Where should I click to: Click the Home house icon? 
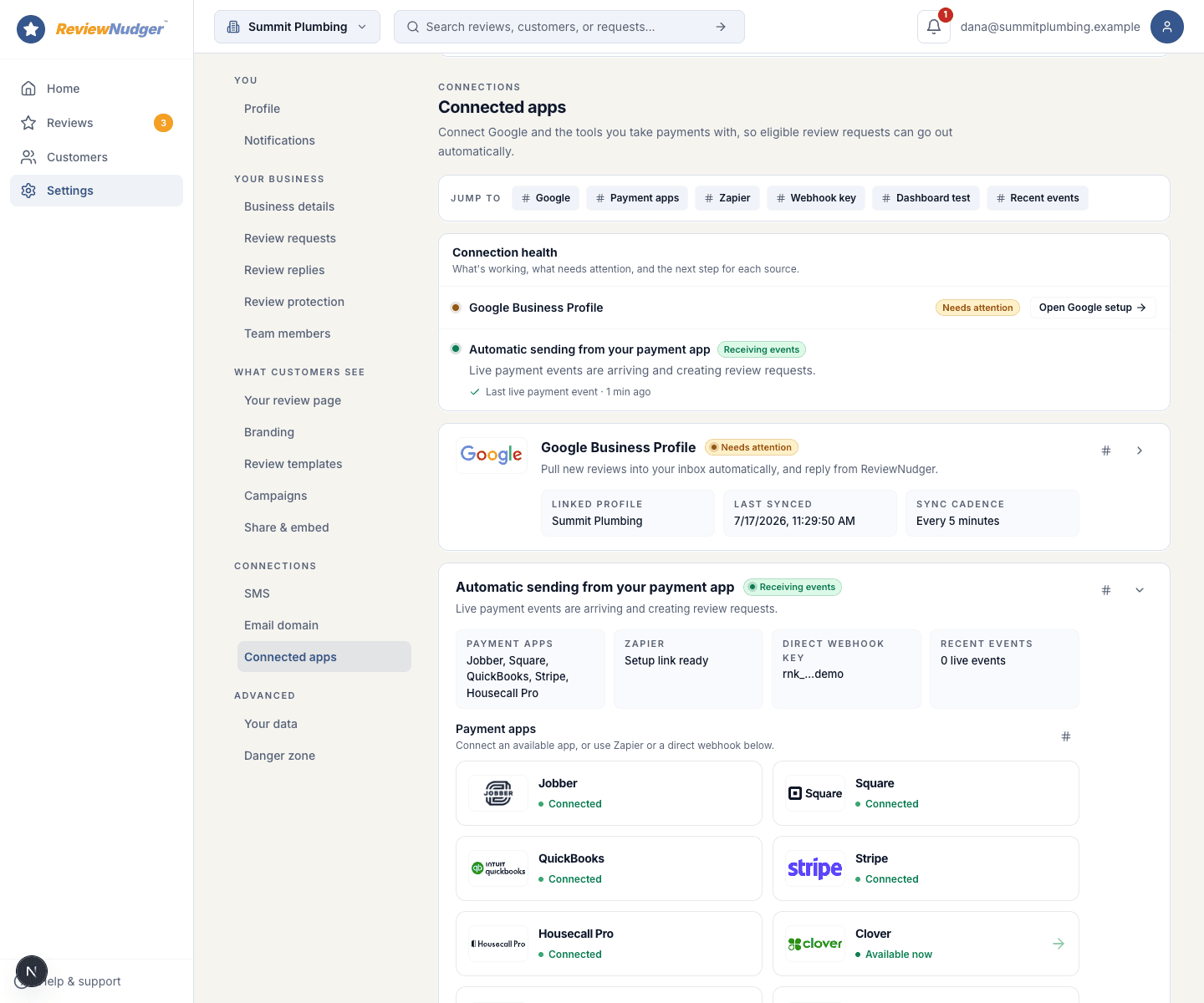tap(28, 89)
